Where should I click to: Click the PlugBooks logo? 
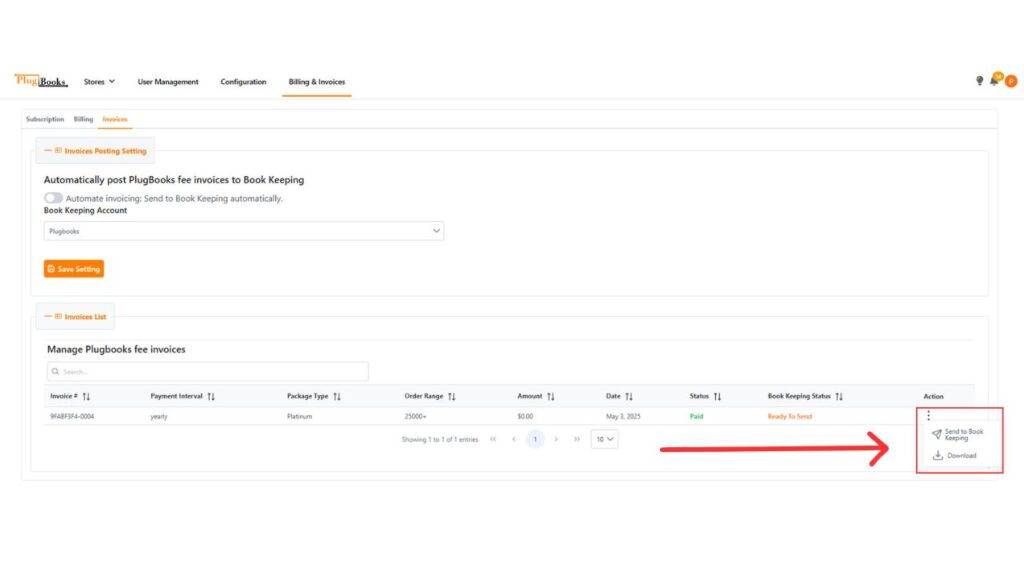coord(41,81)
